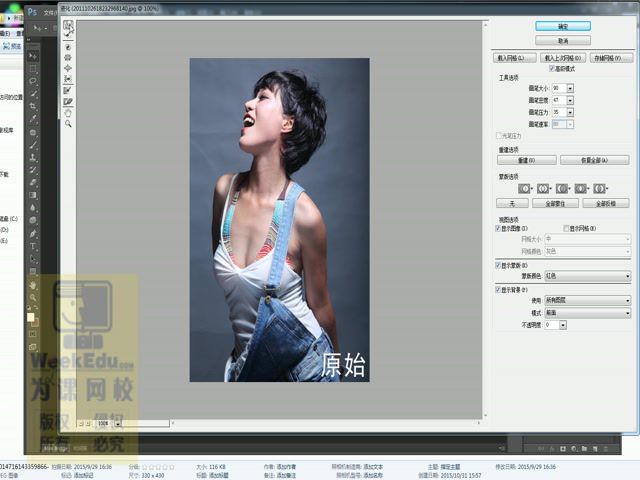Image resolution: width=640 pixels, height=480 pixels.
Task: Select the Gradient tool in Photoshop toolbox
Action: point(33,195)
